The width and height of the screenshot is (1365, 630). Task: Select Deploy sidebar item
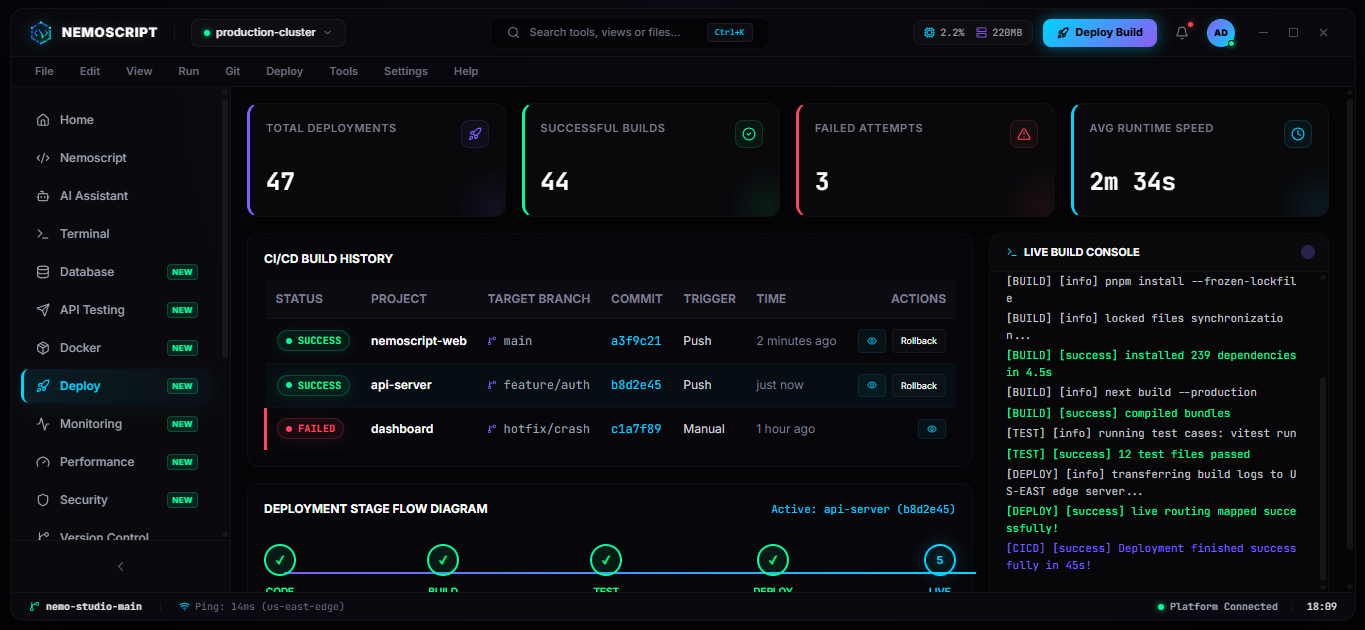[x=115, y=386]
